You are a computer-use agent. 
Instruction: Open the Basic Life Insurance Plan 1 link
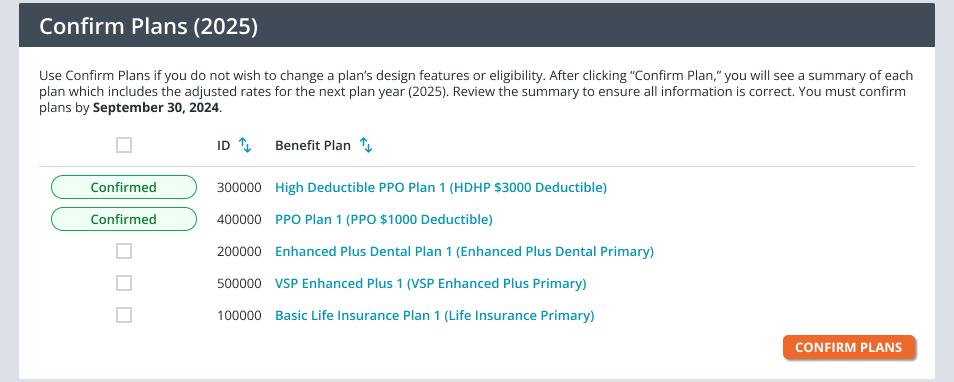pos(434,316)
